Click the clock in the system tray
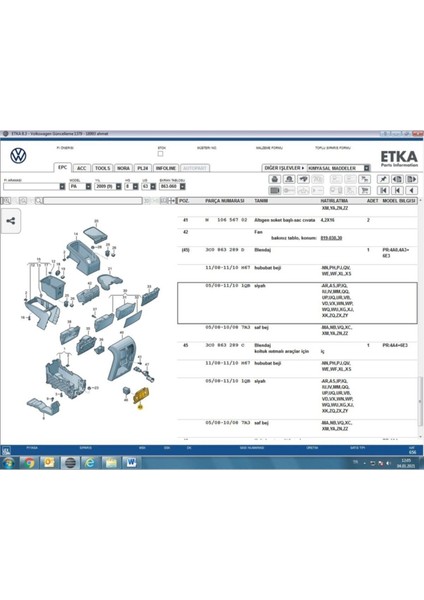The image size is (424, 600). click(406, 463)
